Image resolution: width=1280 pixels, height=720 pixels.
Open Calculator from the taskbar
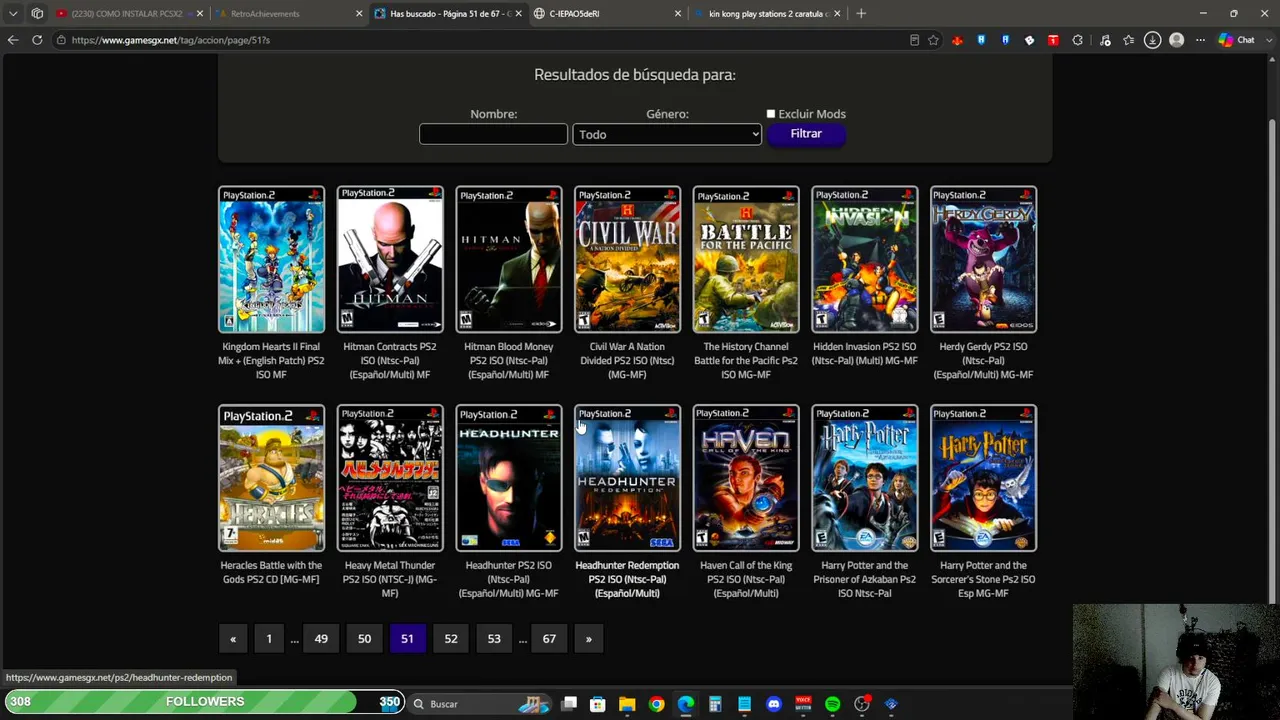715,704
